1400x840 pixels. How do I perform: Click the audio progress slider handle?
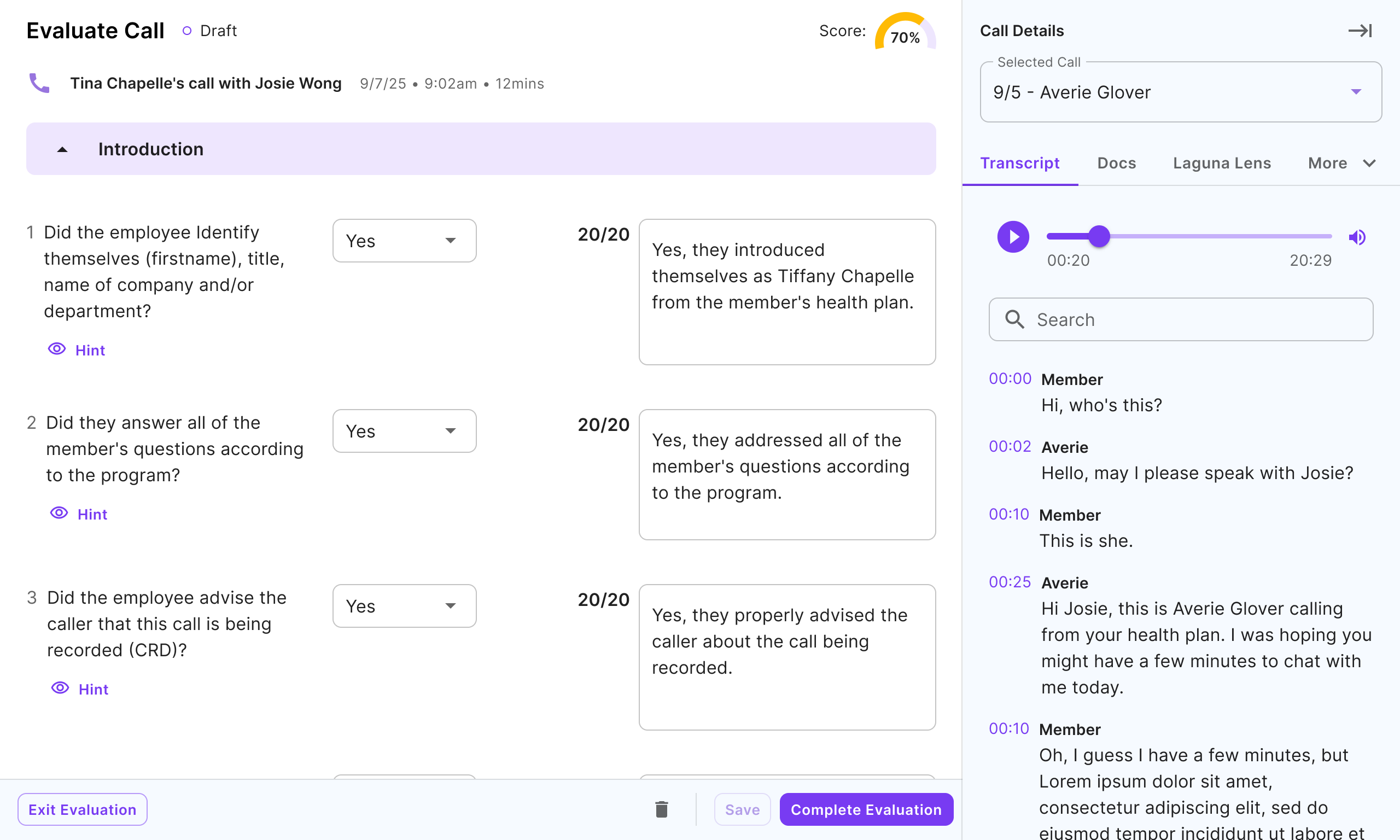(x=1099, y=236)
